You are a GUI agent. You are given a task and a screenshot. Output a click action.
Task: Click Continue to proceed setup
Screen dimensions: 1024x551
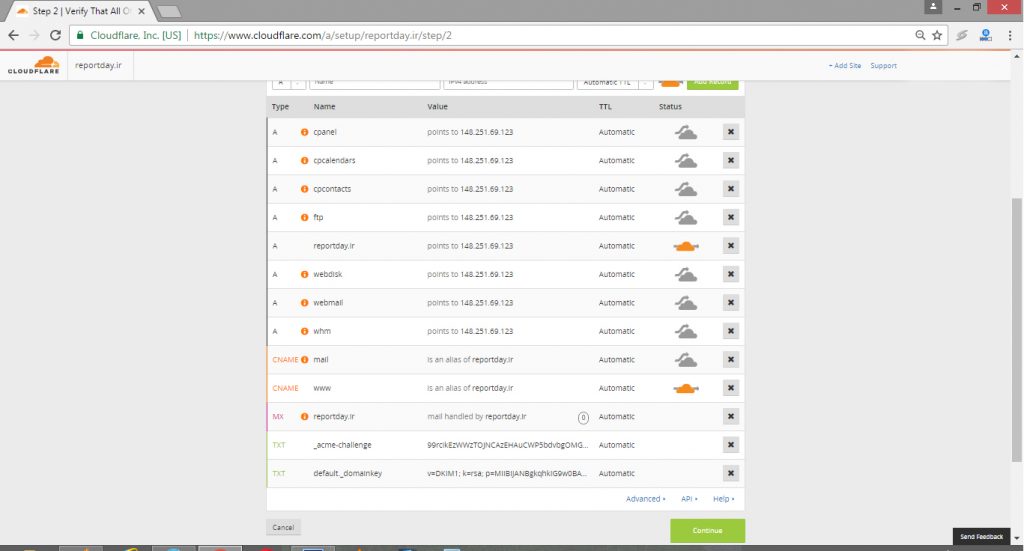707,531
